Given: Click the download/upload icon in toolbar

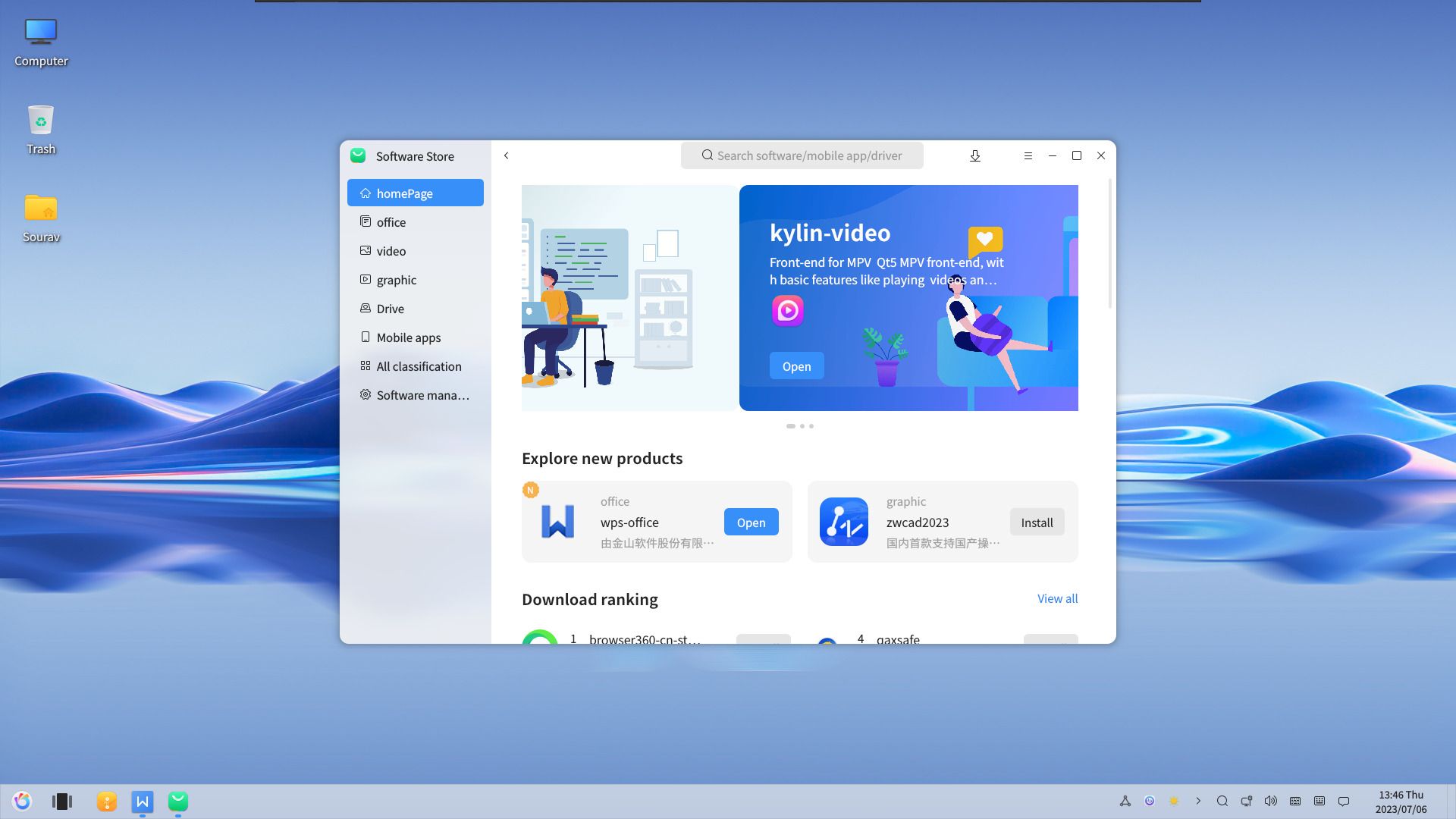Looking at the screenshot, I should tap(975, 156).
